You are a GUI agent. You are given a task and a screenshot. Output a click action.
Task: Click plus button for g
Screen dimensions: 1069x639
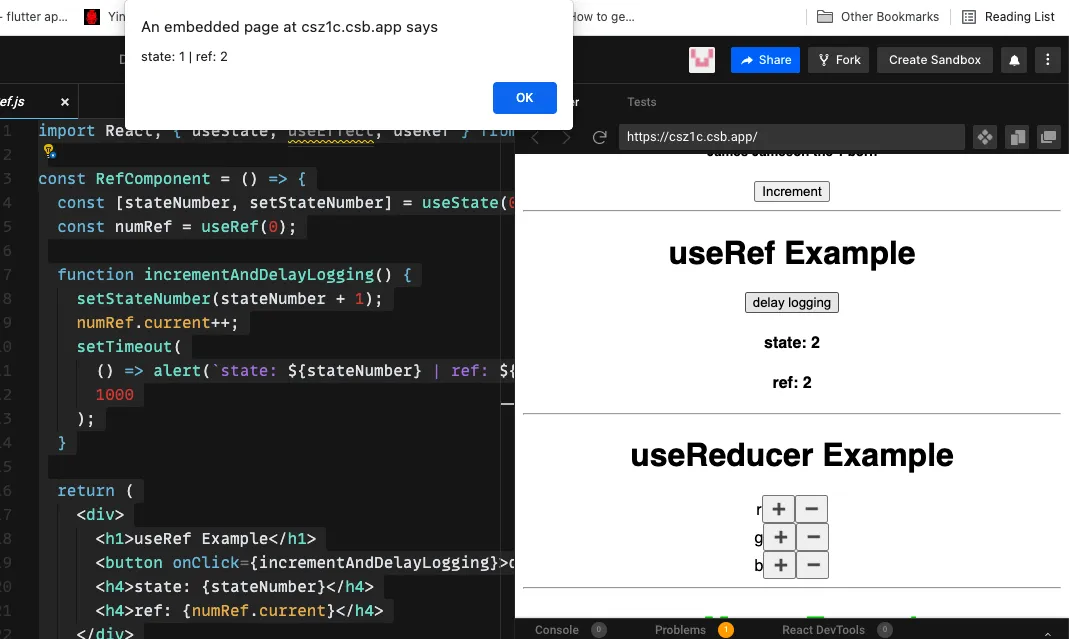point(780,537)
